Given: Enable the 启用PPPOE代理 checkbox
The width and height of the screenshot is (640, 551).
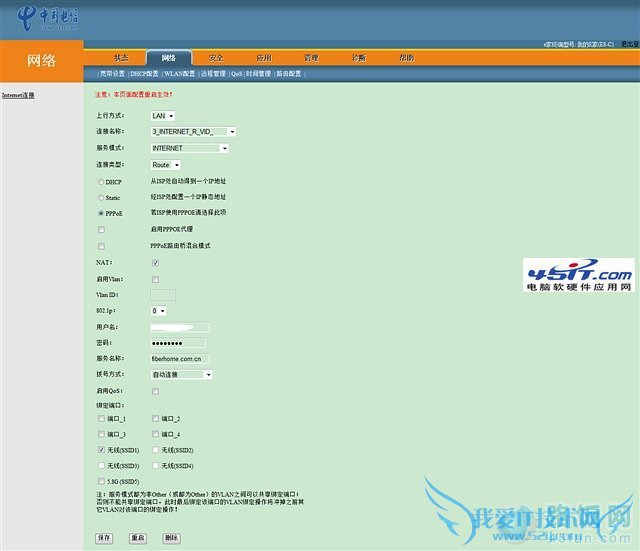Looking at the screenshot, I should coord(101,229).
